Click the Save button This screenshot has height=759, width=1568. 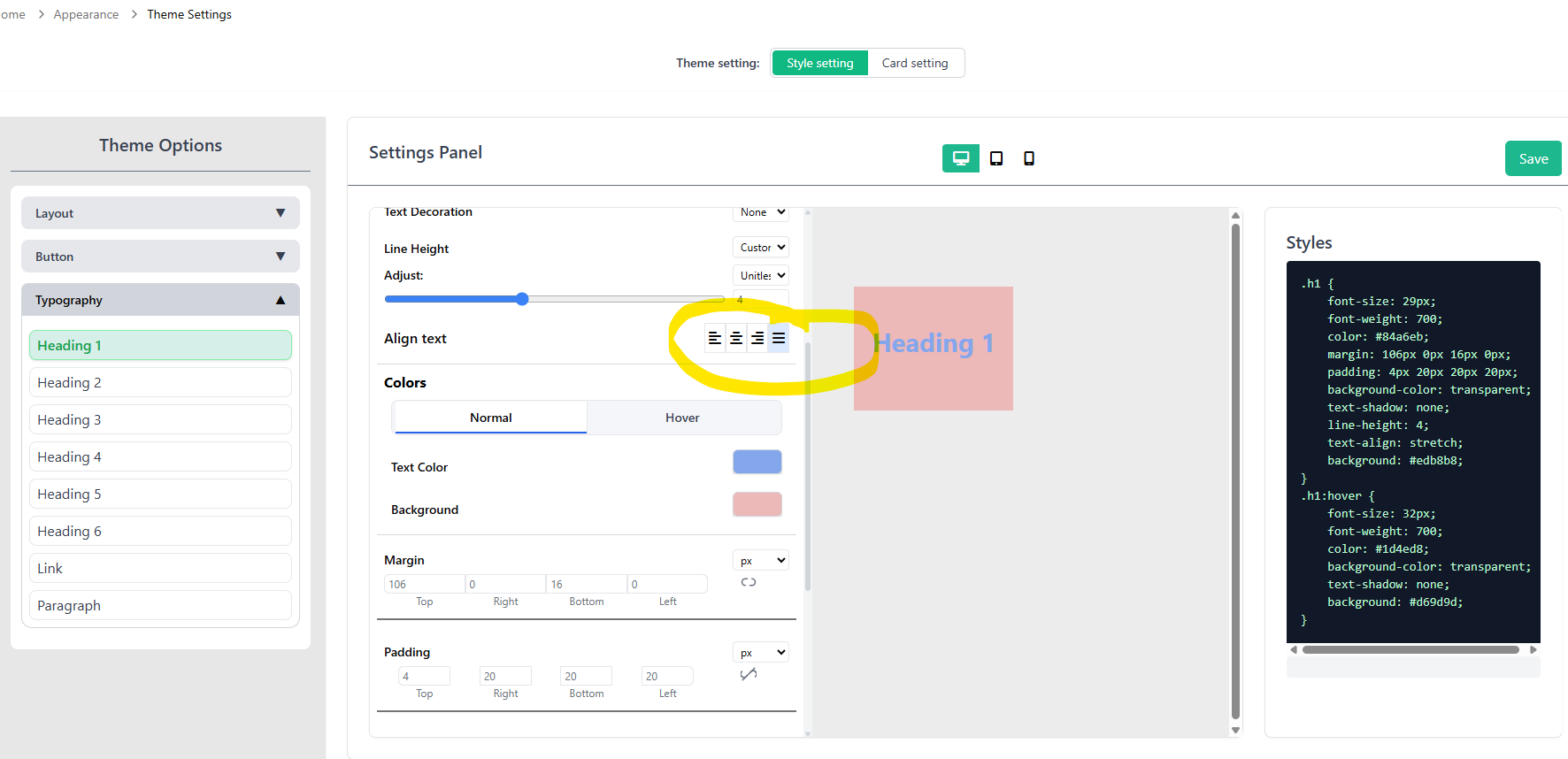pos(1533,158)
